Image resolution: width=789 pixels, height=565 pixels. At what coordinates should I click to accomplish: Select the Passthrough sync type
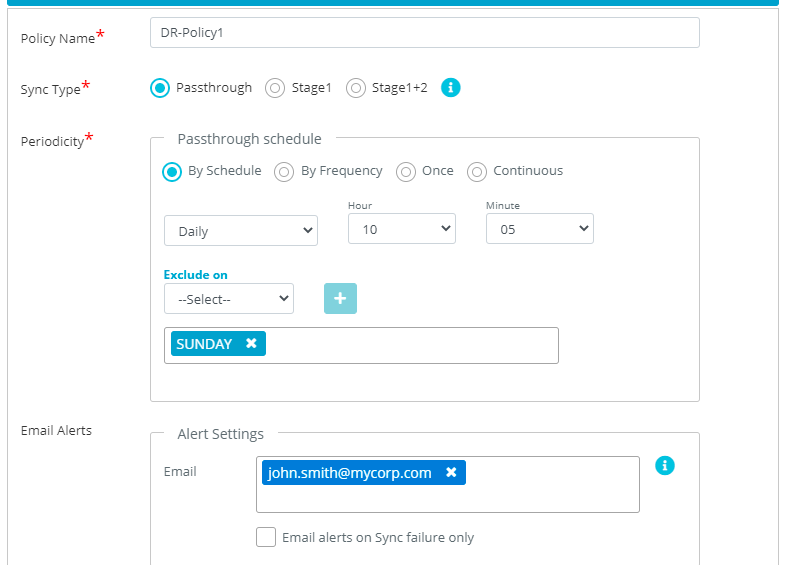[160, 88]
